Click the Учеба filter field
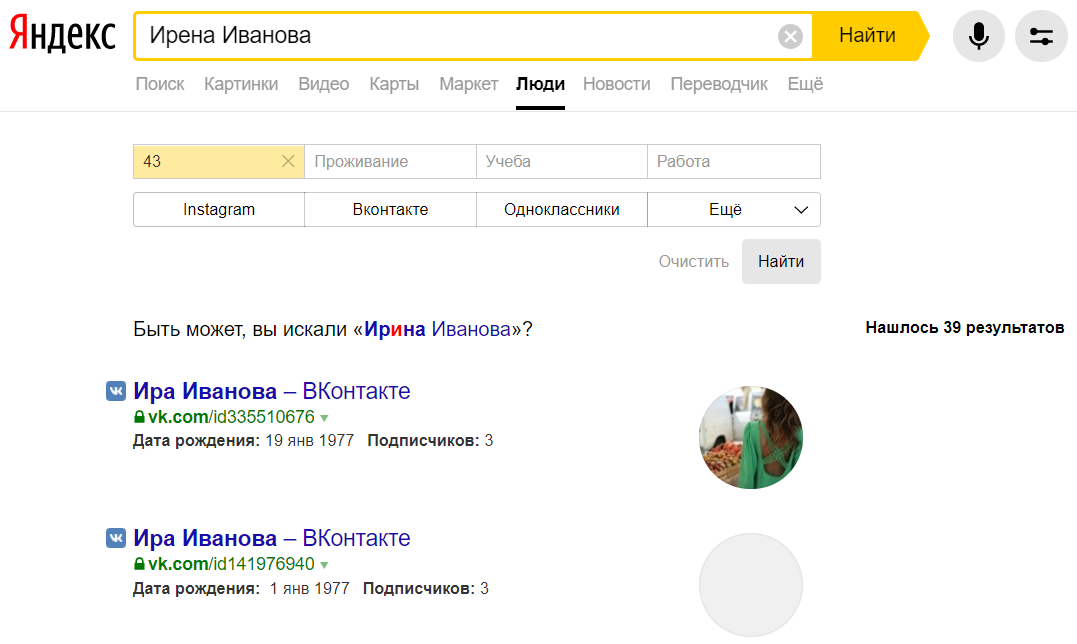The width and height of the screenshot is (1077, 644). (562, 161)
